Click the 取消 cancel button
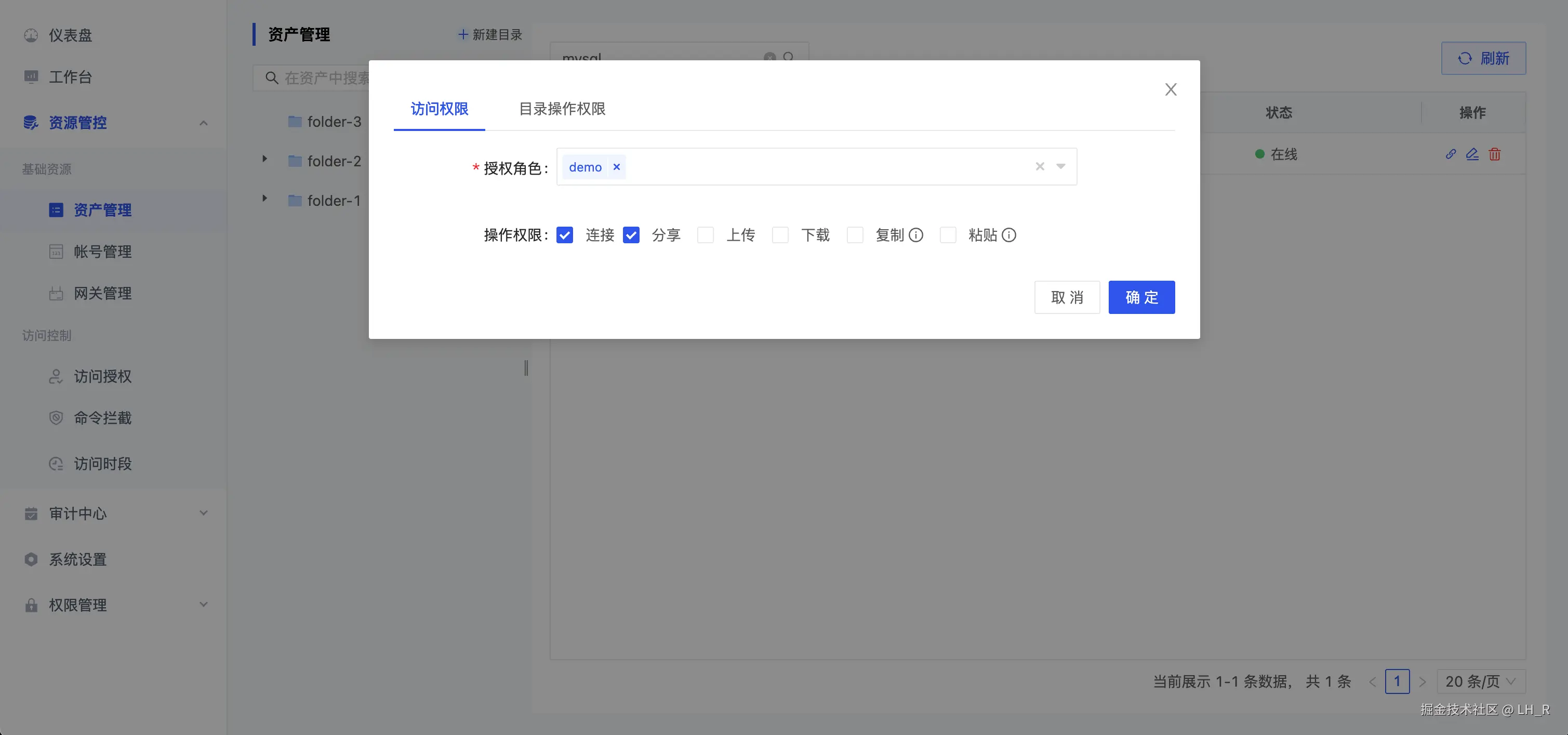1568x735 pixels. pyautogui.click(x=1067, y=297)
